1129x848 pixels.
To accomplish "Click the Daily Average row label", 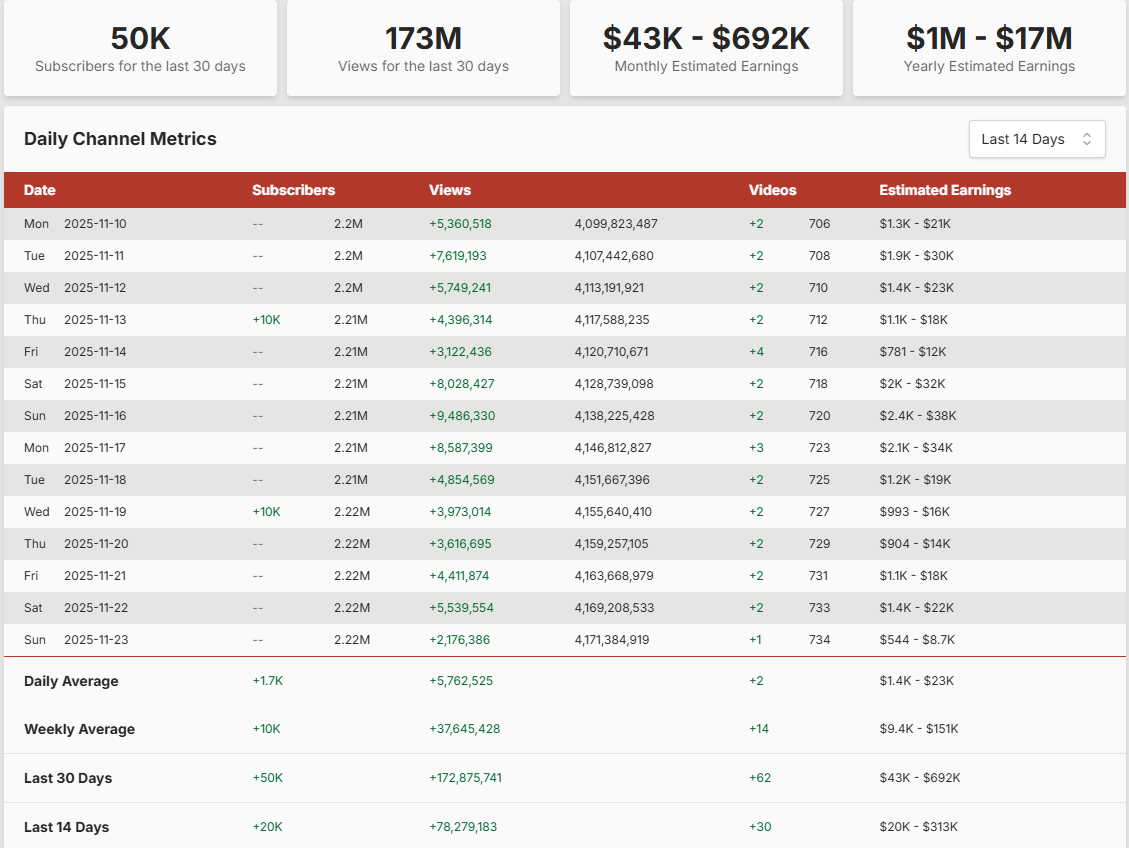I will (x=71, y=681).
